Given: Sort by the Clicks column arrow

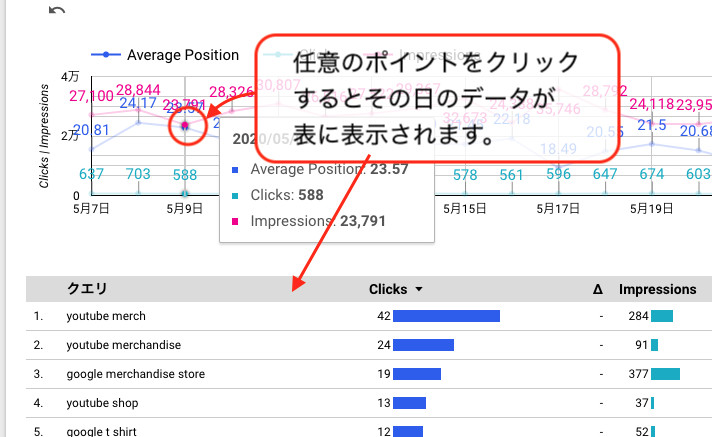Looking at the screenshot, I should click(419, 289).
